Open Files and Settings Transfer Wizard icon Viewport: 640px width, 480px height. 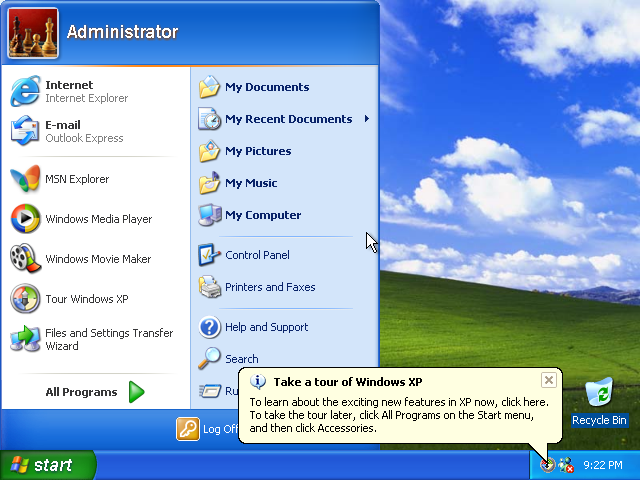pyautogui.click(x=25, y=339)
